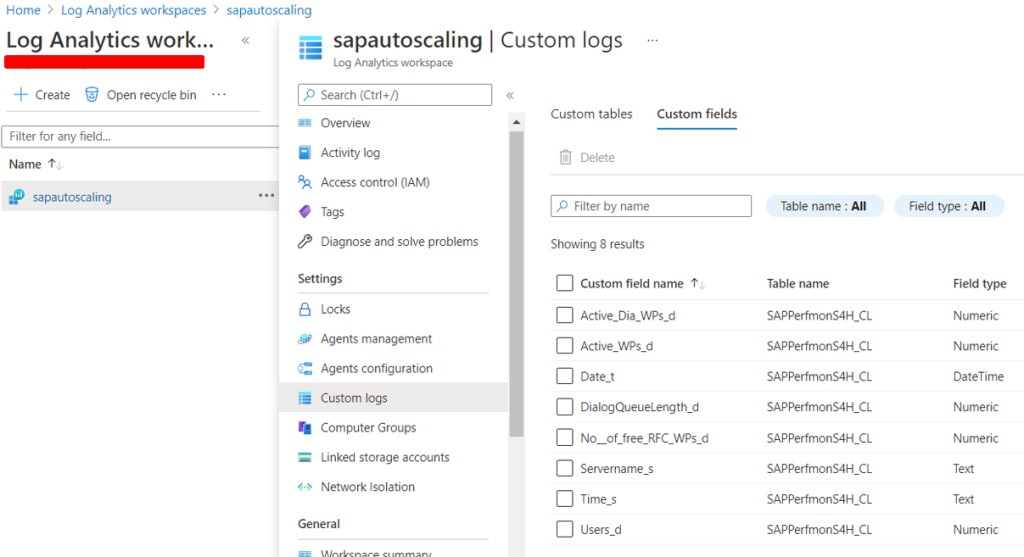This screenshot has width=1024, height=557.
Task: Check the Active_WPs_d field checkbox
Action: (x=565, y=345)
